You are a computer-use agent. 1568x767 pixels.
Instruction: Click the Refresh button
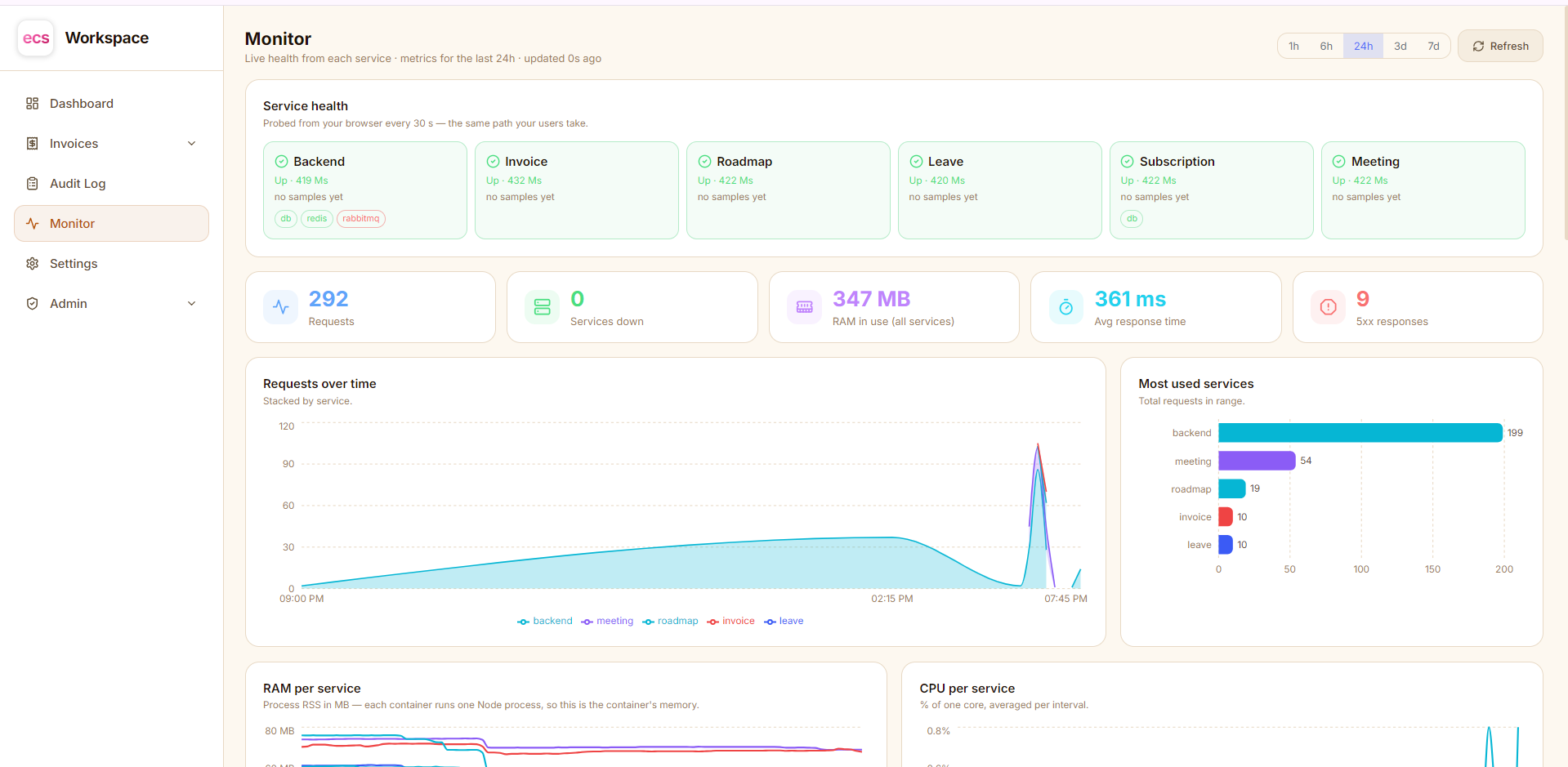[x=1500, y=47]
